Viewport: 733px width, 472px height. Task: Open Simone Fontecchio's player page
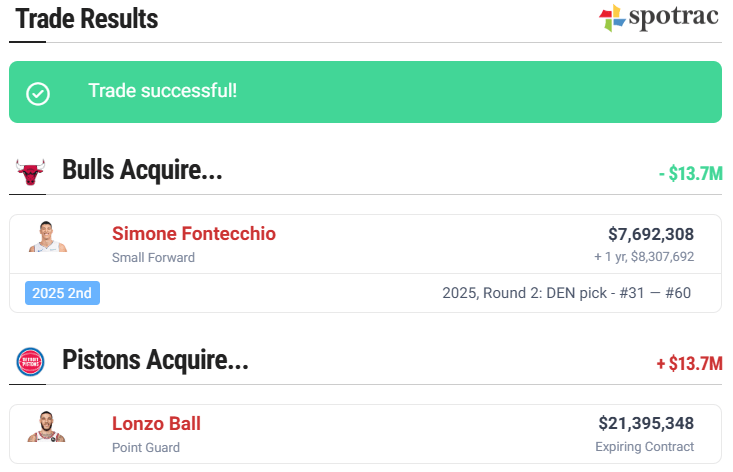coord(194,234)
